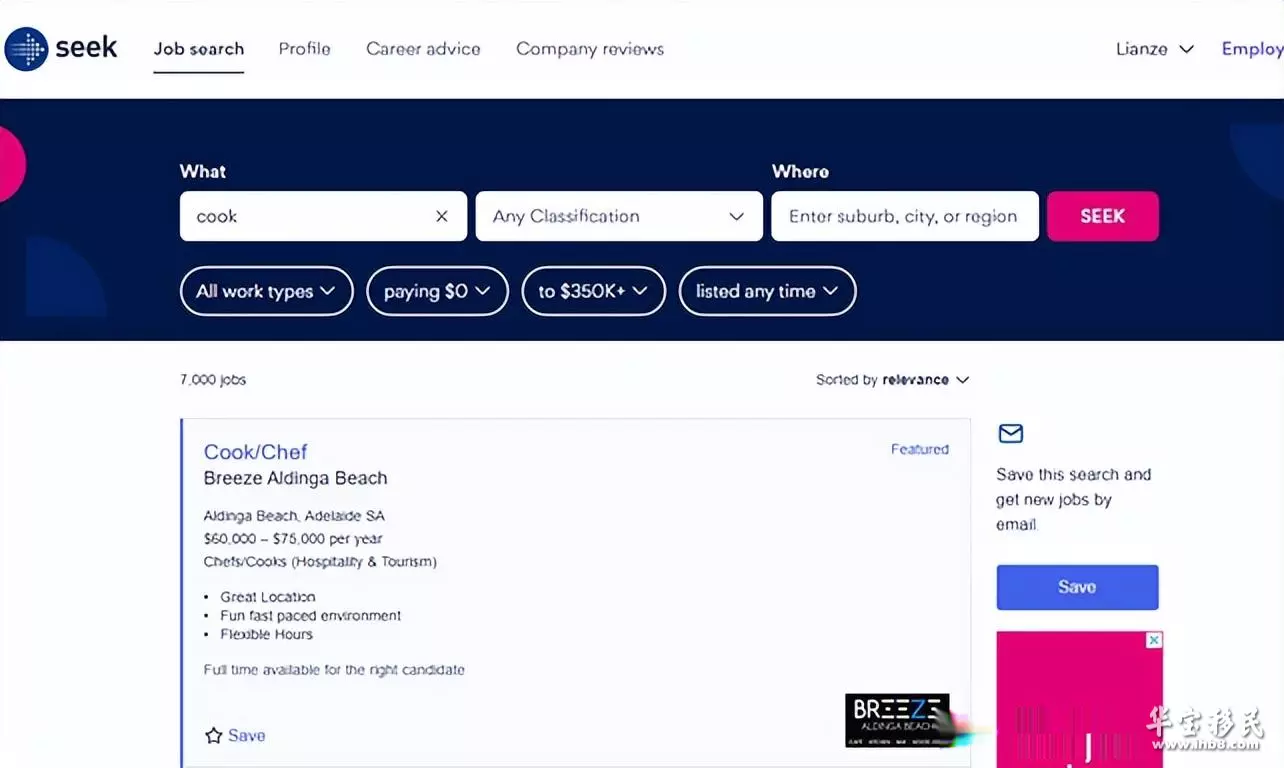Click the Where location input field
Image resolution: width=1284 pixels, height=768 pixels.
[905, 216]
